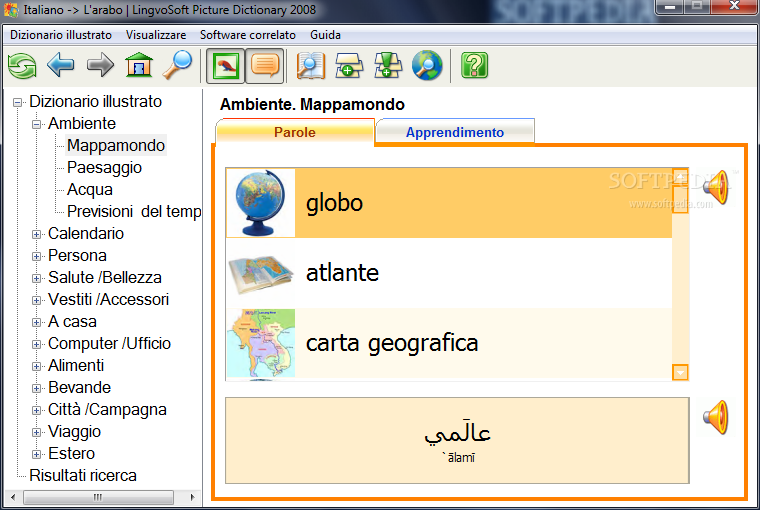The image size is (760, 510).
Task: Expand the Viaggio category
Action: 36,432
